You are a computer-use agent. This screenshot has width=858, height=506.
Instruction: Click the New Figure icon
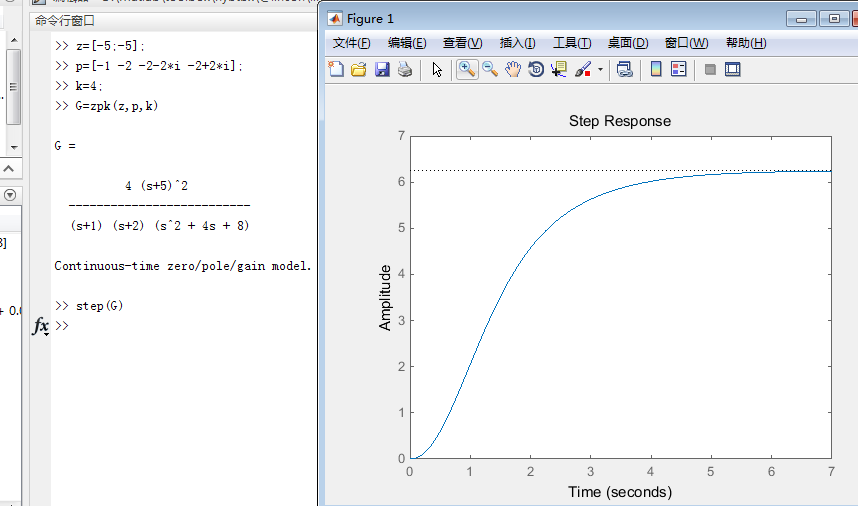pyautogui.click(x=336, y=69)
